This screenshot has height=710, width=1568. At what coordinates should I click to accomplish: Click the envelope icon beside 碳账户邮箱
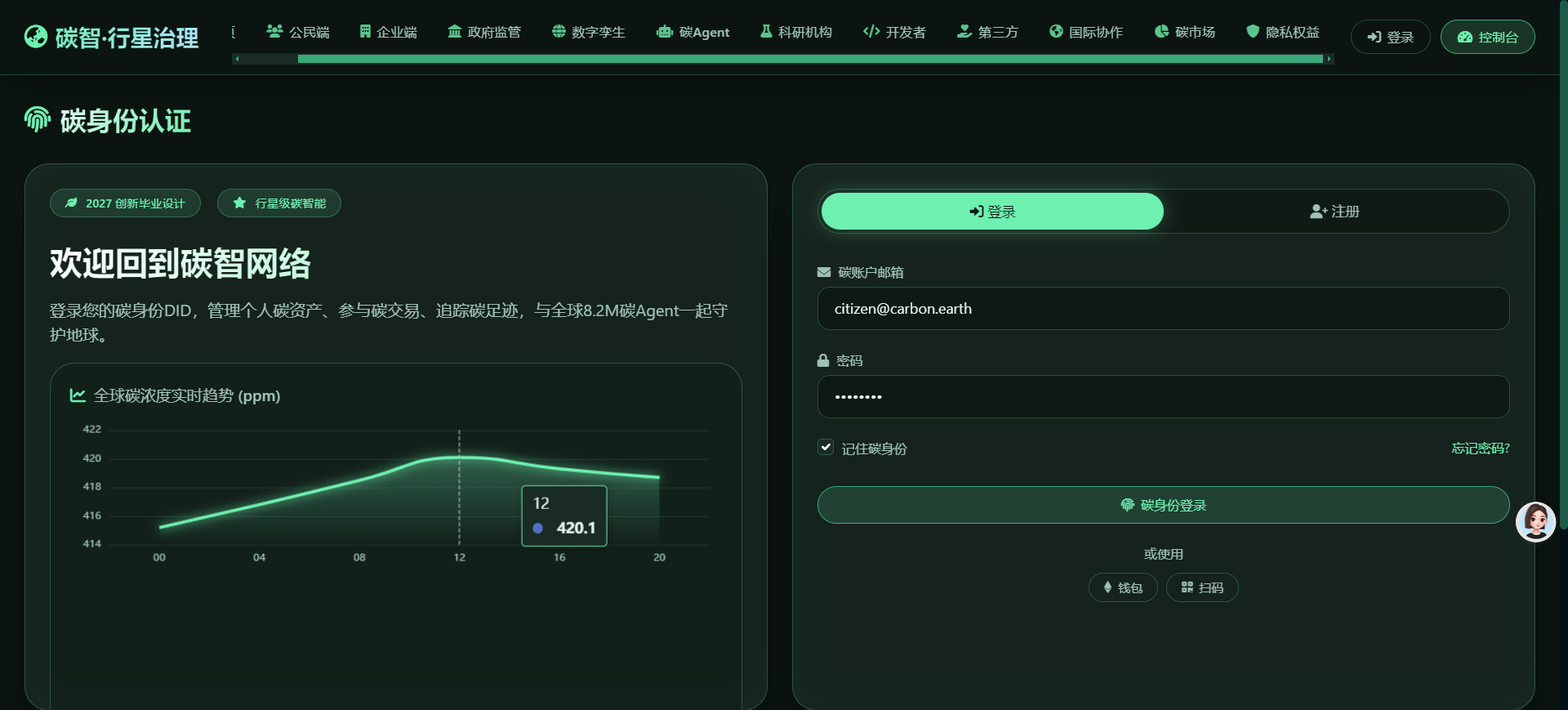[824, 272]
